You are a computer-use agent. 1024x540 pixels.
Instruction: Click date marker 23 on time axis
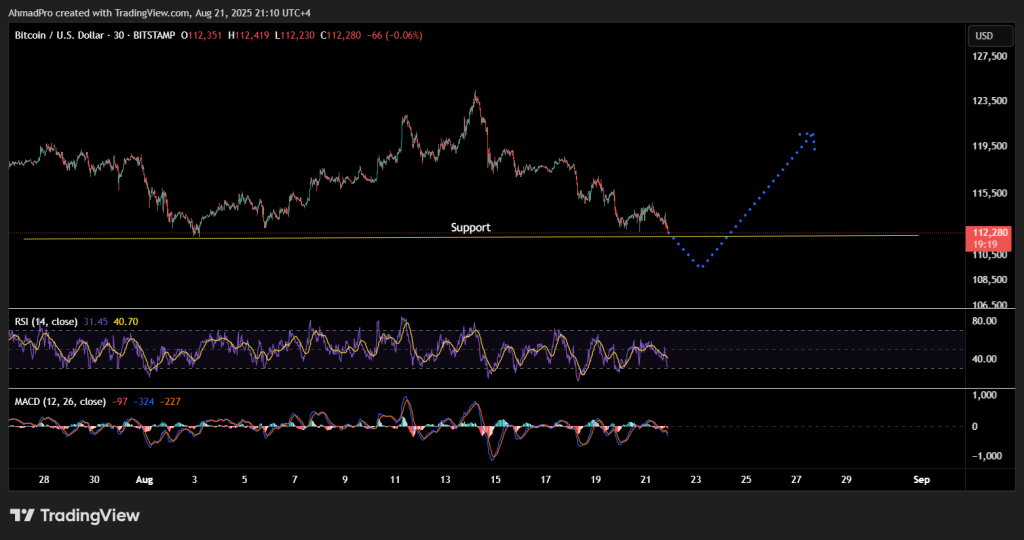(696, 480)
